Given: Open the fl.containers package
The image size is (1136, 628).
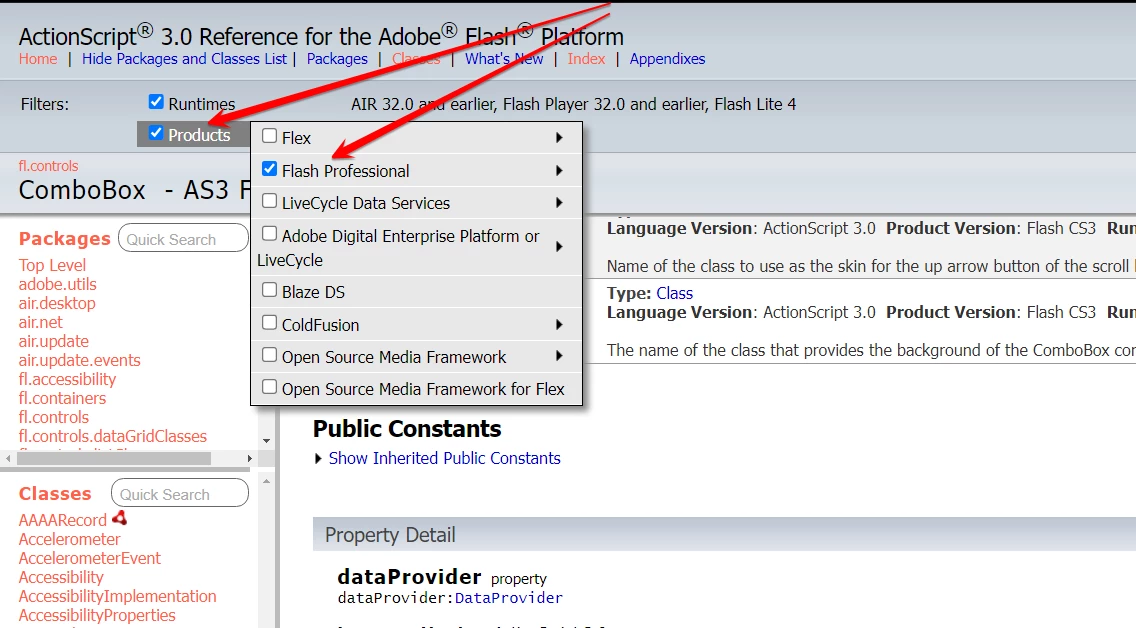Looking at the screenshot, I should [x=62, y=398].
